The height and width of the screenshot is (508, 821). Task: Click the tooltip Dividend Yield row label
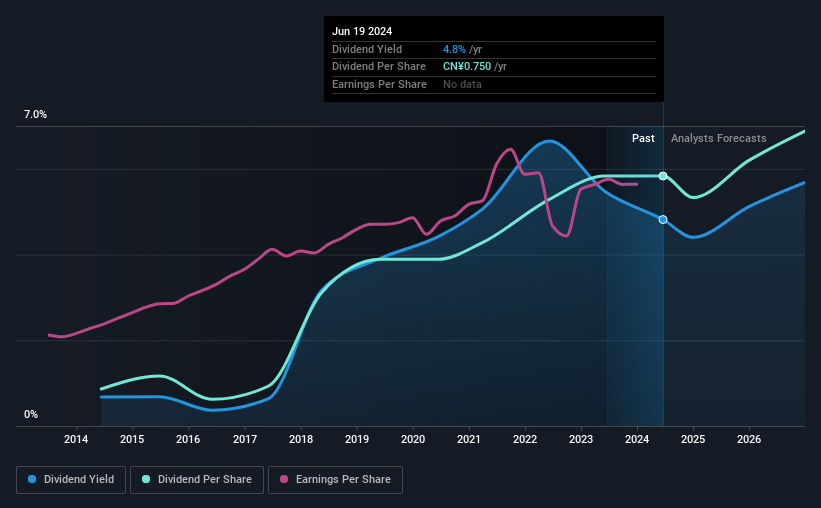pyautogui.click(x=367, y=49)
